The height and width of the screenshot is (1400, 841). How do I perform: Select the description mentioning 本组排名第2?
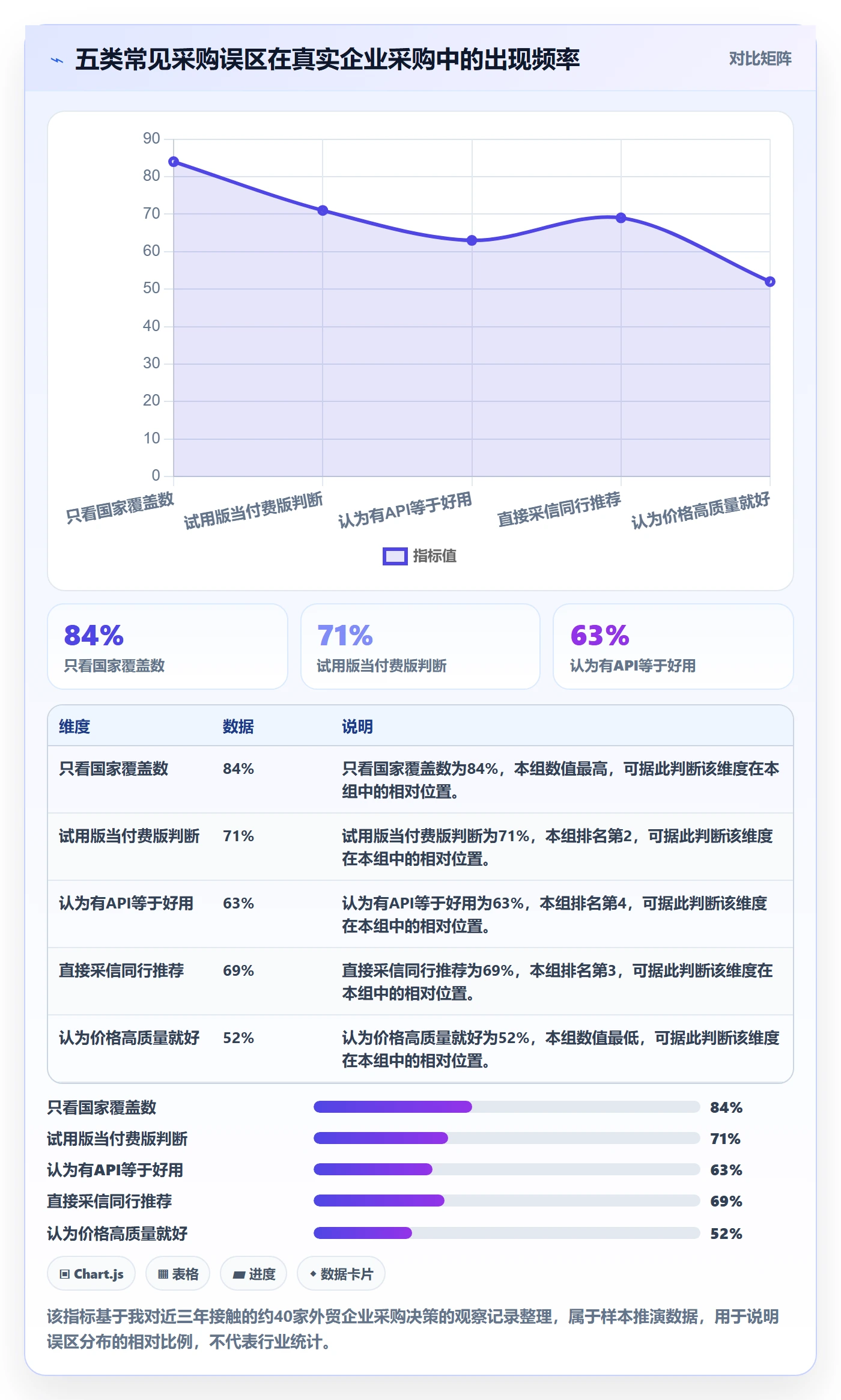[x=557, y=847]
